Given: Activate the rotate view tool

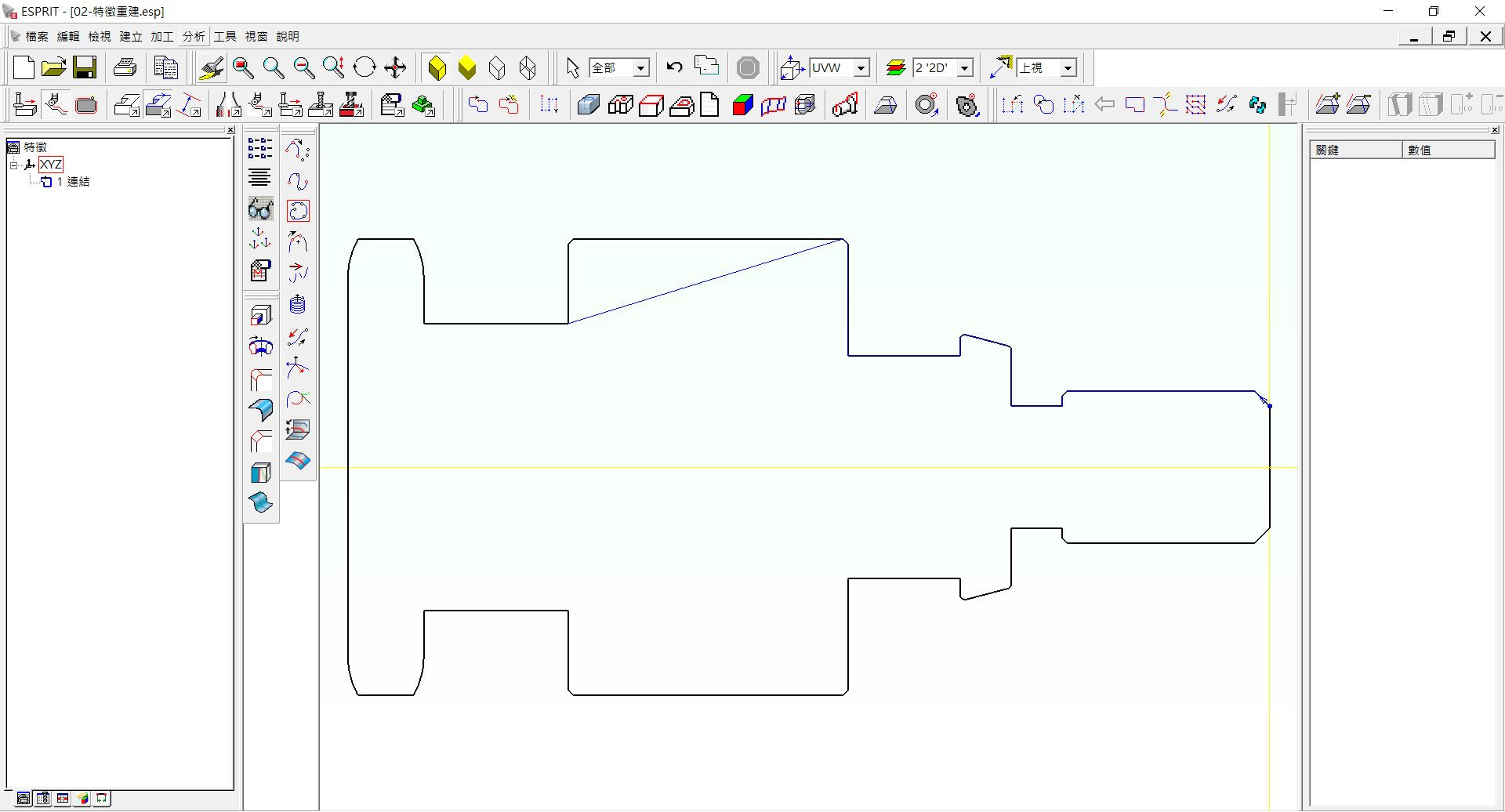Looking at the screenshot, I should pyautogui.click(x=364, y=67).
